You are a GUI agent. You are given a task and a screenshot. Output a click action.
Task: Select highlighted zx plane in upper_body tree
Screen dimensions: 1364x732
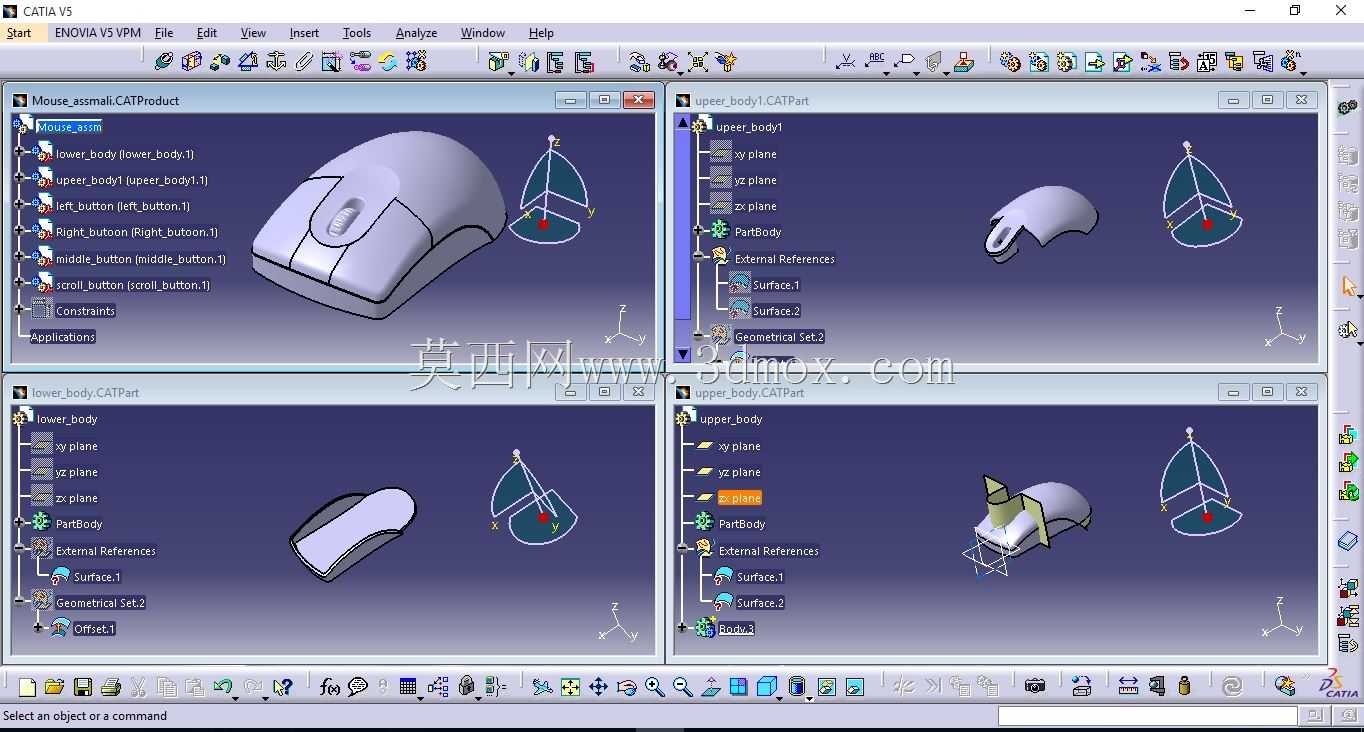(740, 498)
